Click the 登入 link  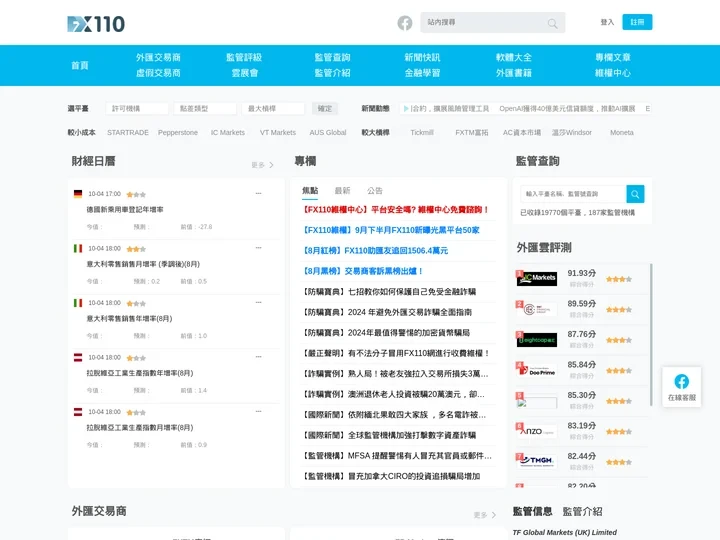pos(607,22)
